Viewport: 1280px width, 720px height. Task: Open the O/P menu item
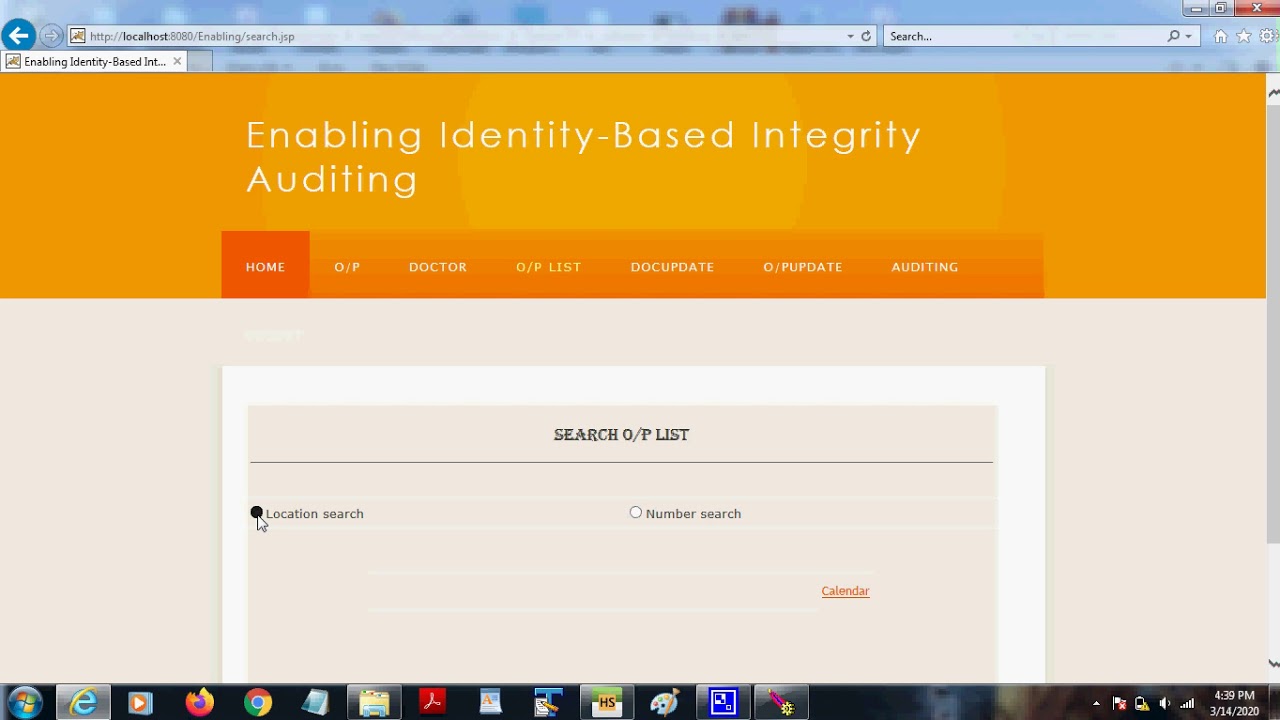347,267
